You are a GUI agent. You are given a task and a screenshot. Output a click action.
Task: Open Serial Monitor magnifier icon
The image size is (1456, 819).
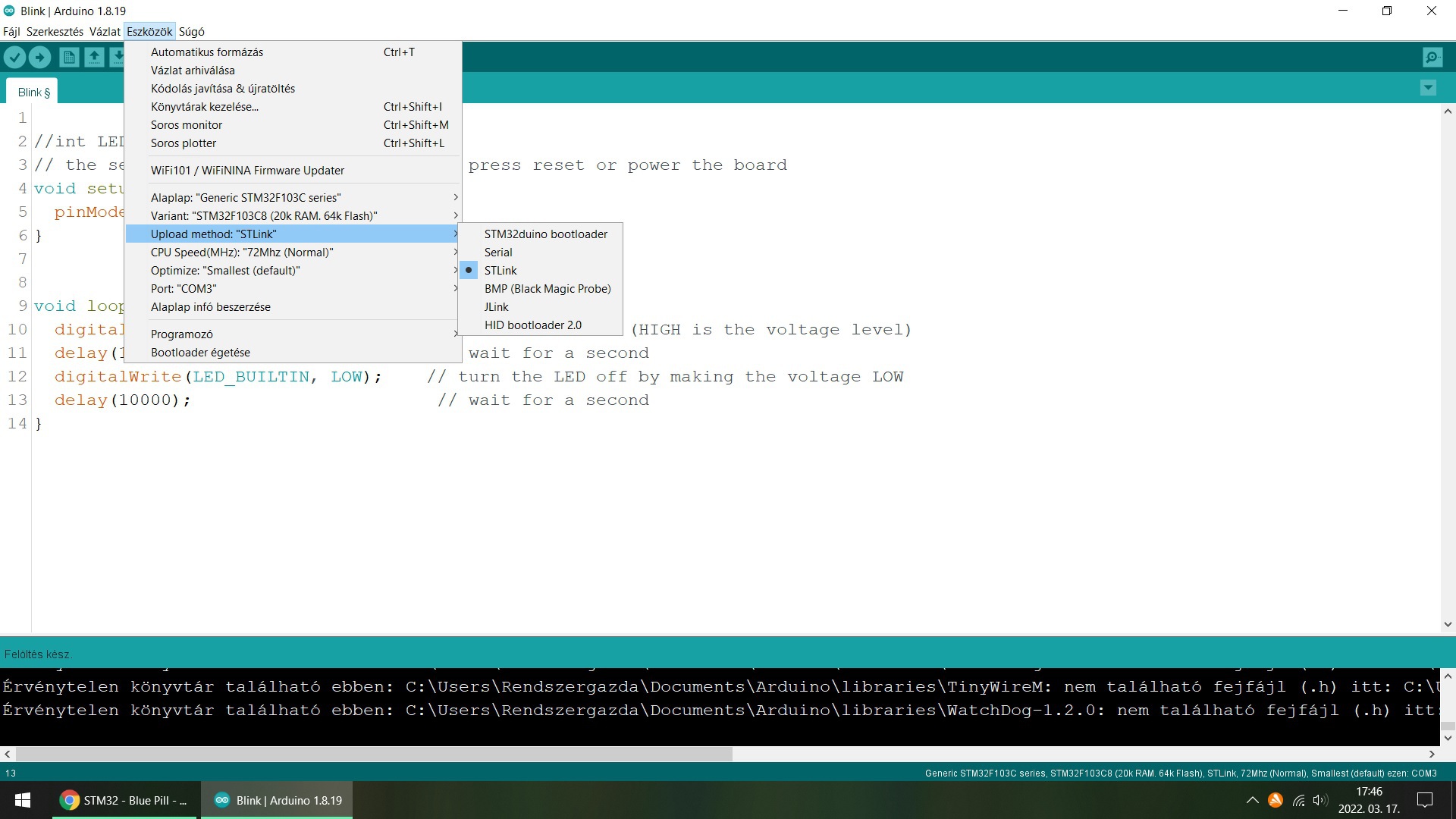click(x=1432, y=57)
